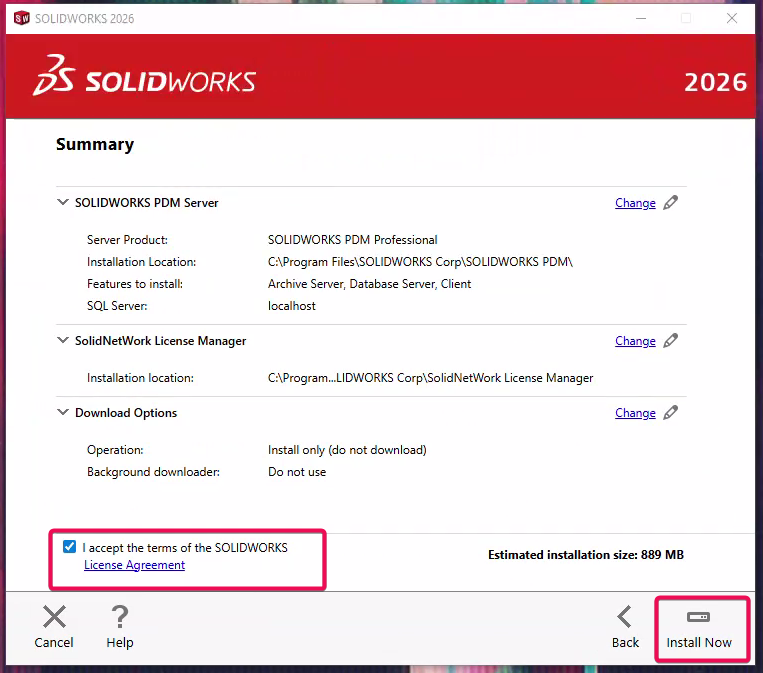Click Change link for SOLIDWORKS PDM Server

click(635, 203)
